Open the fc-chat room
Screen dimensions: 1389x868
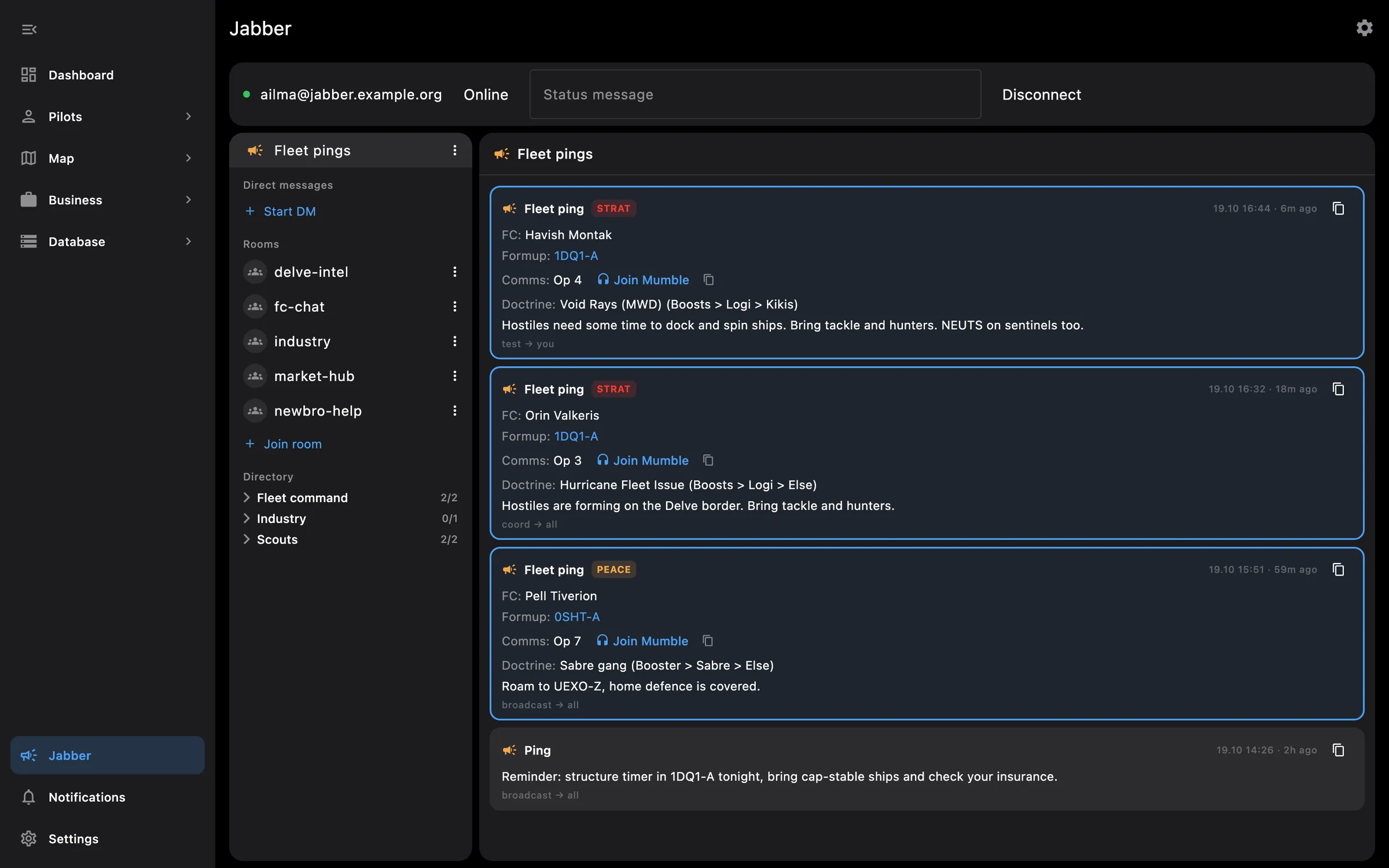click(351, 307)
